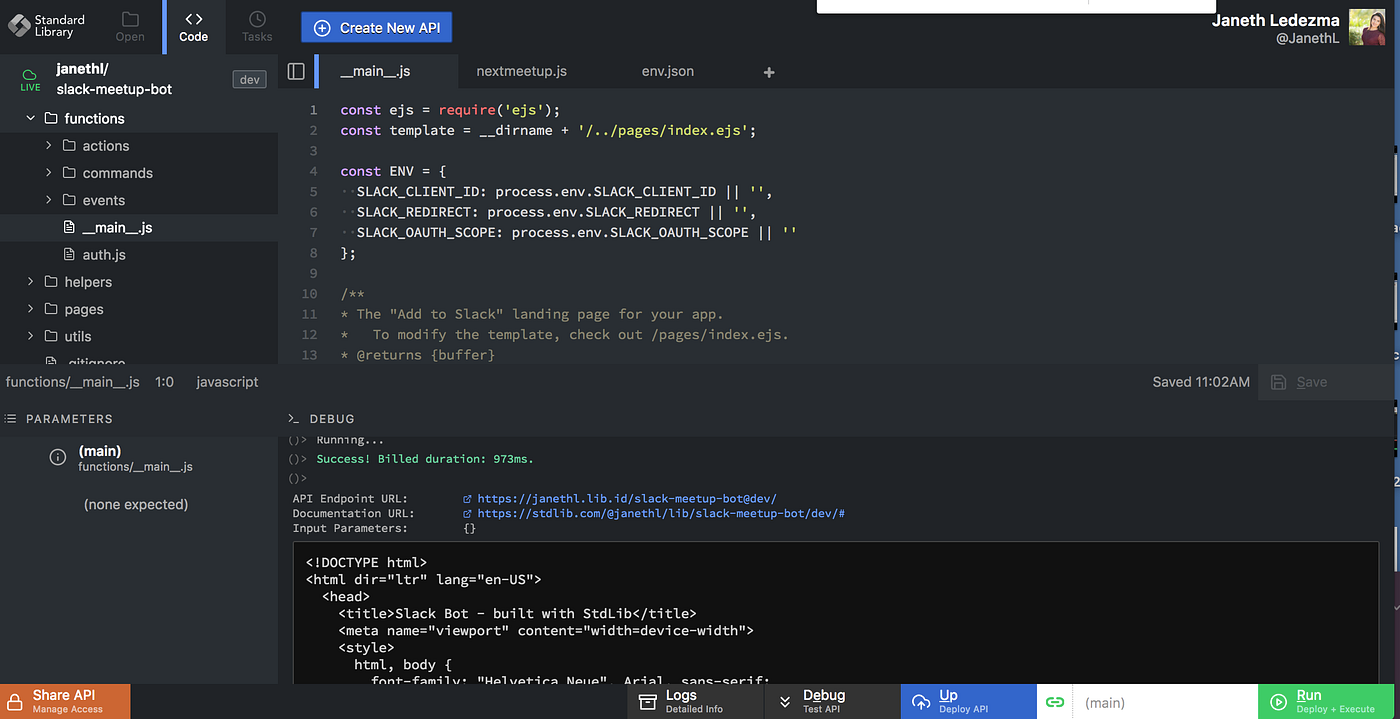Select the helpers folder icon
1400x719 pixels.
point(51,282)
